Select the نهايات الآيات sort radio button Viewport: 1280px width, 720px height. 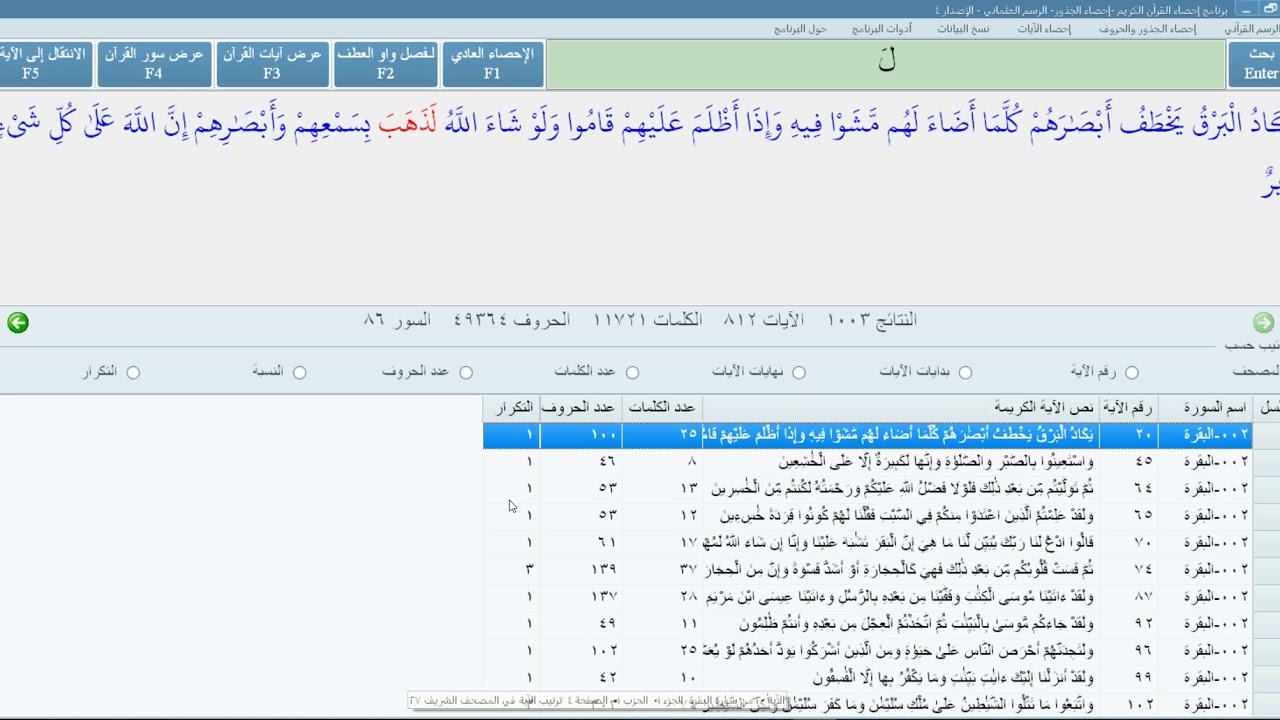(798, 372)
